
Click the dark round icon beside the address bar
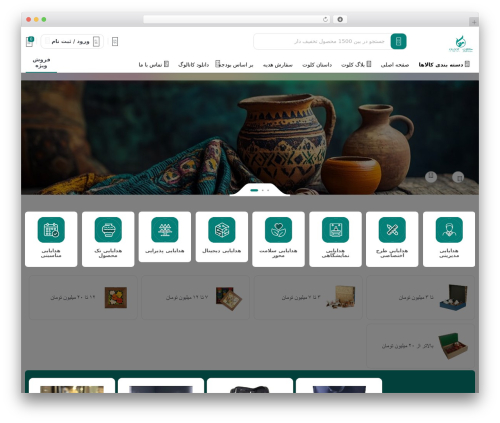340,19
